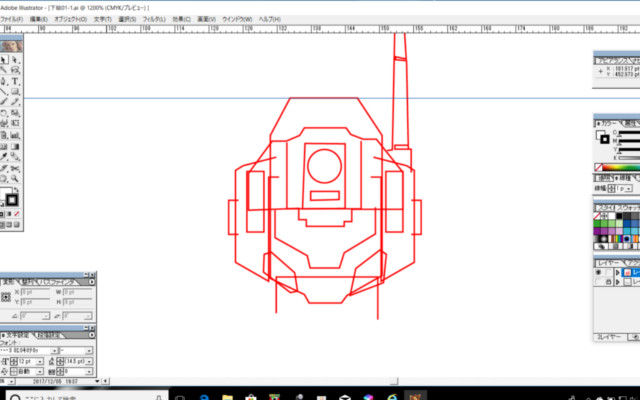This screenshot has width=640, height=400.
Task: Open the 線幅 stroke weight dropdown
Action: [x=629, y=189]
